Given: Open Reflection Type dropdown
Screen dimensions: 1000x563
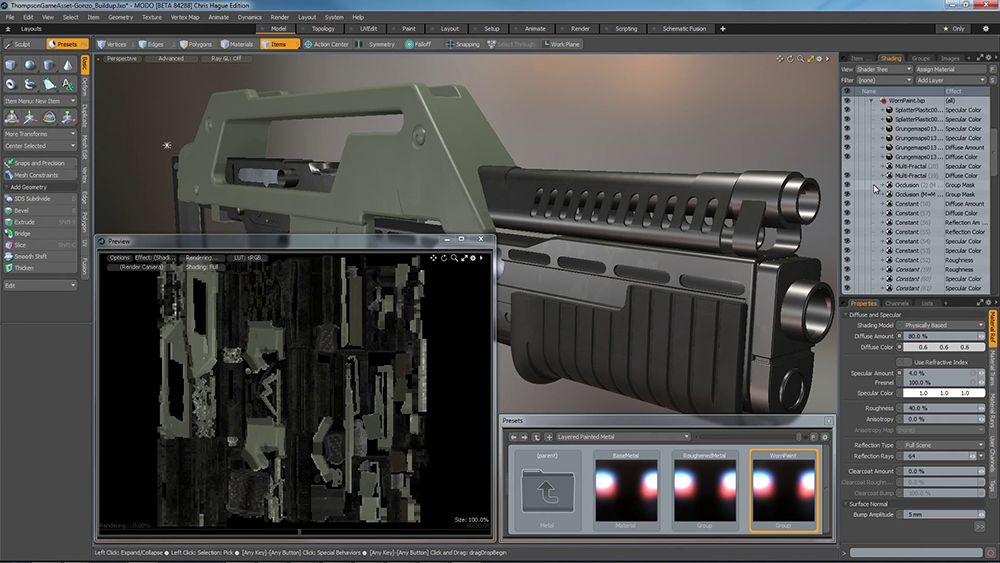Looking at the screenshot, I should click(941, 445).
